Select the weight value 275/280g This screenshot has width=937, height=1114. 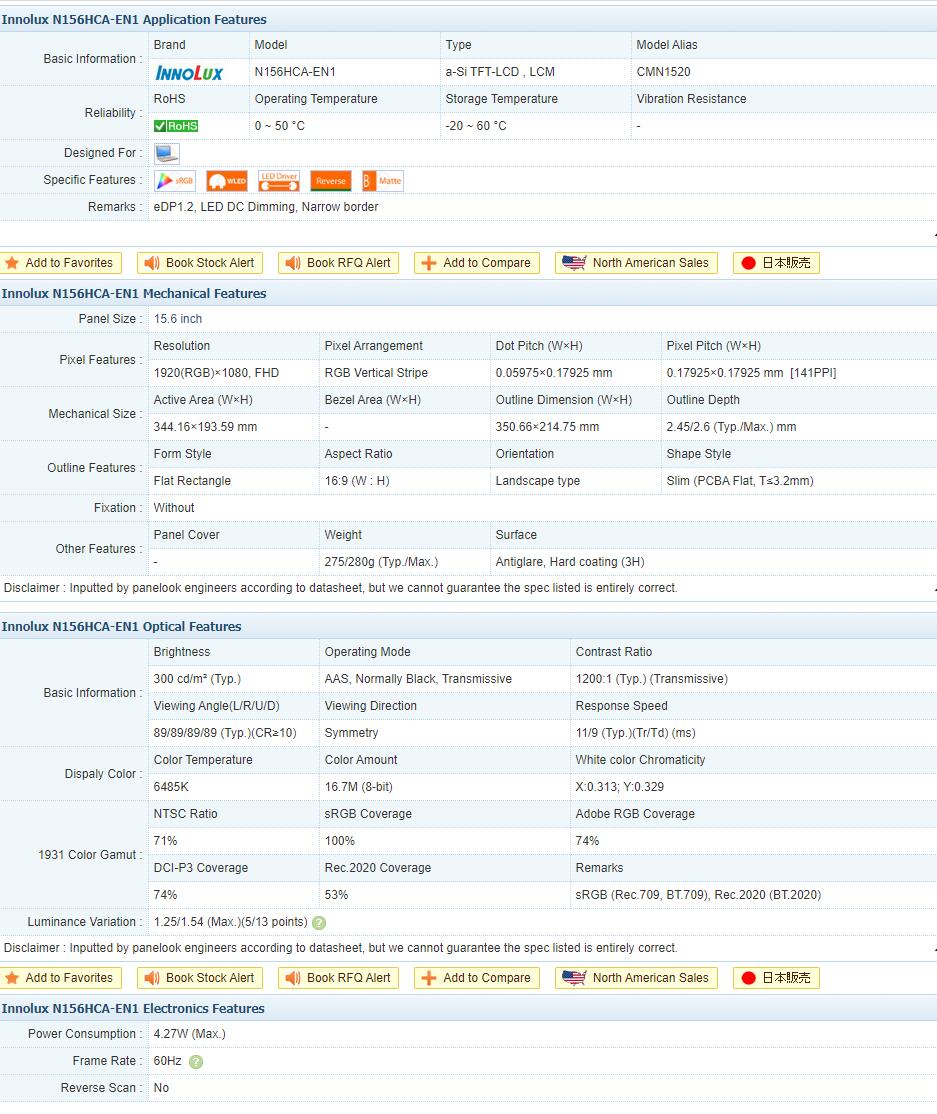(381, 562)
